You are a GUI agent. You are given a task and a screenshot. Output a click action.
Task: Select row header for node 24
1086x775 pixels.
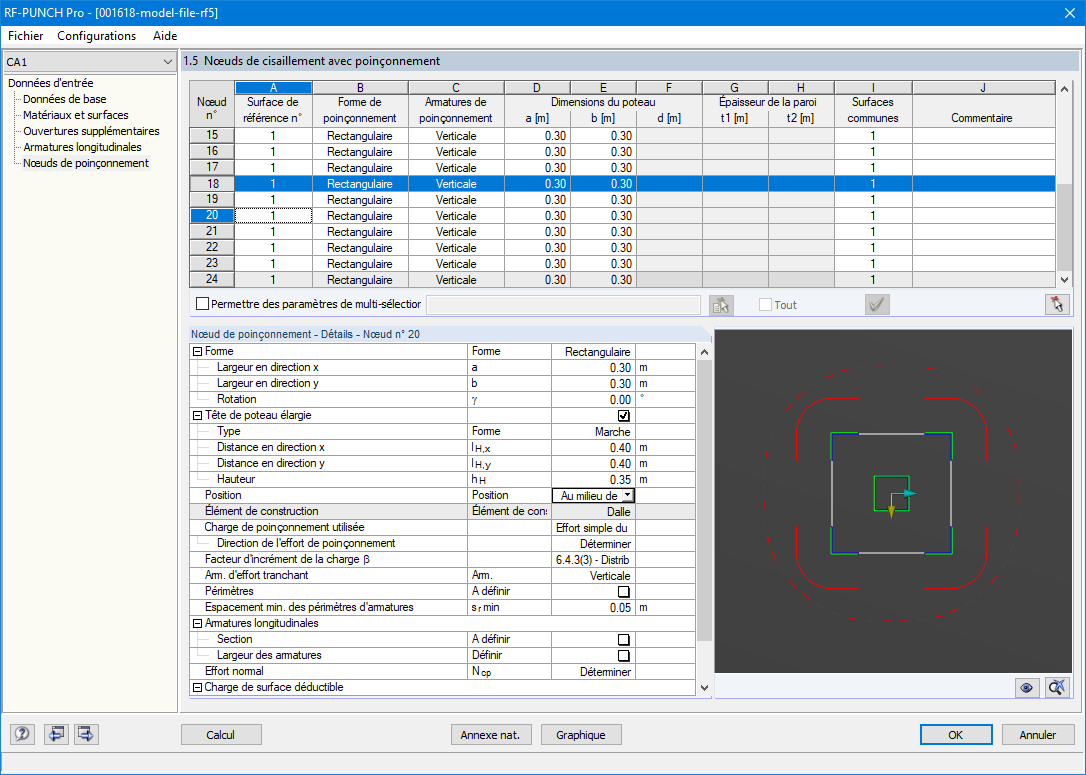pos(212,280)
